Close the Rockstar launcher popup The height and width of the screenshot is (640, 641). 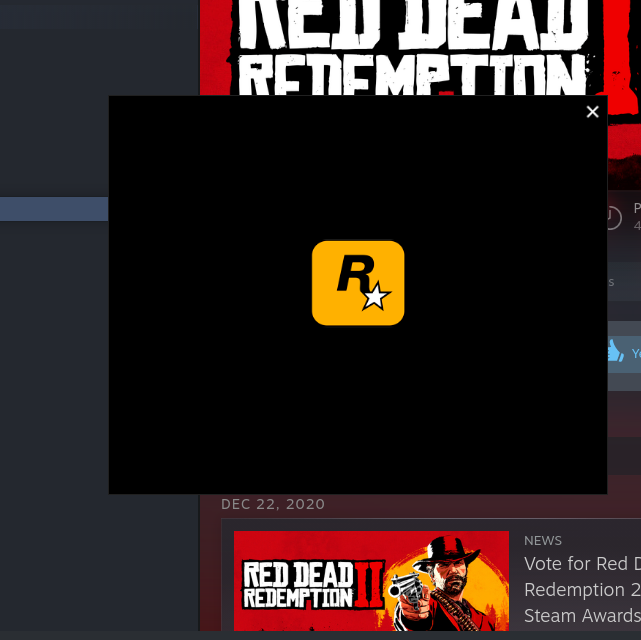pos(592,112)
